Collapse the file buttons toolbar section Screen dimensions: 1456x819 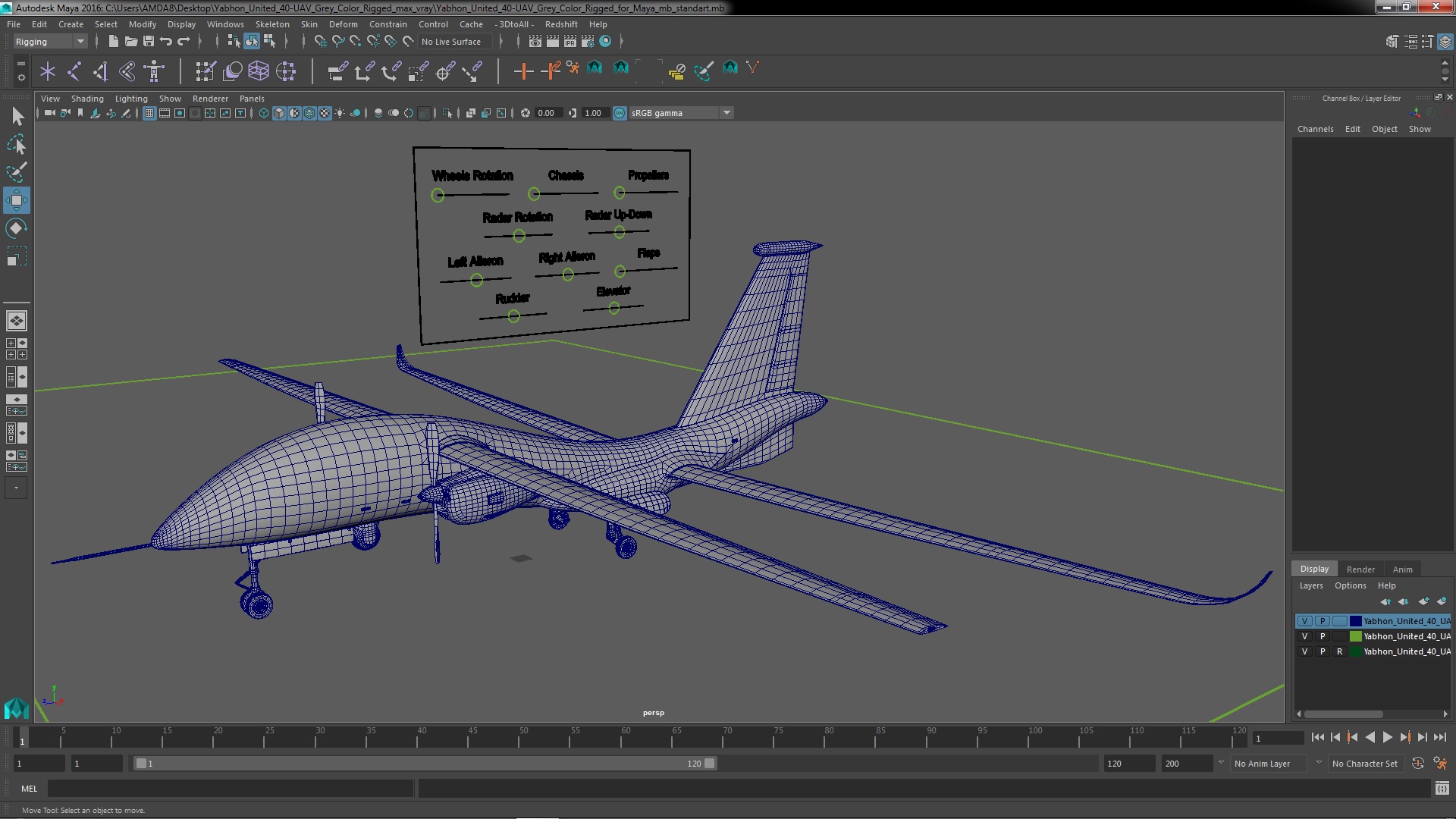click(97, 42)
